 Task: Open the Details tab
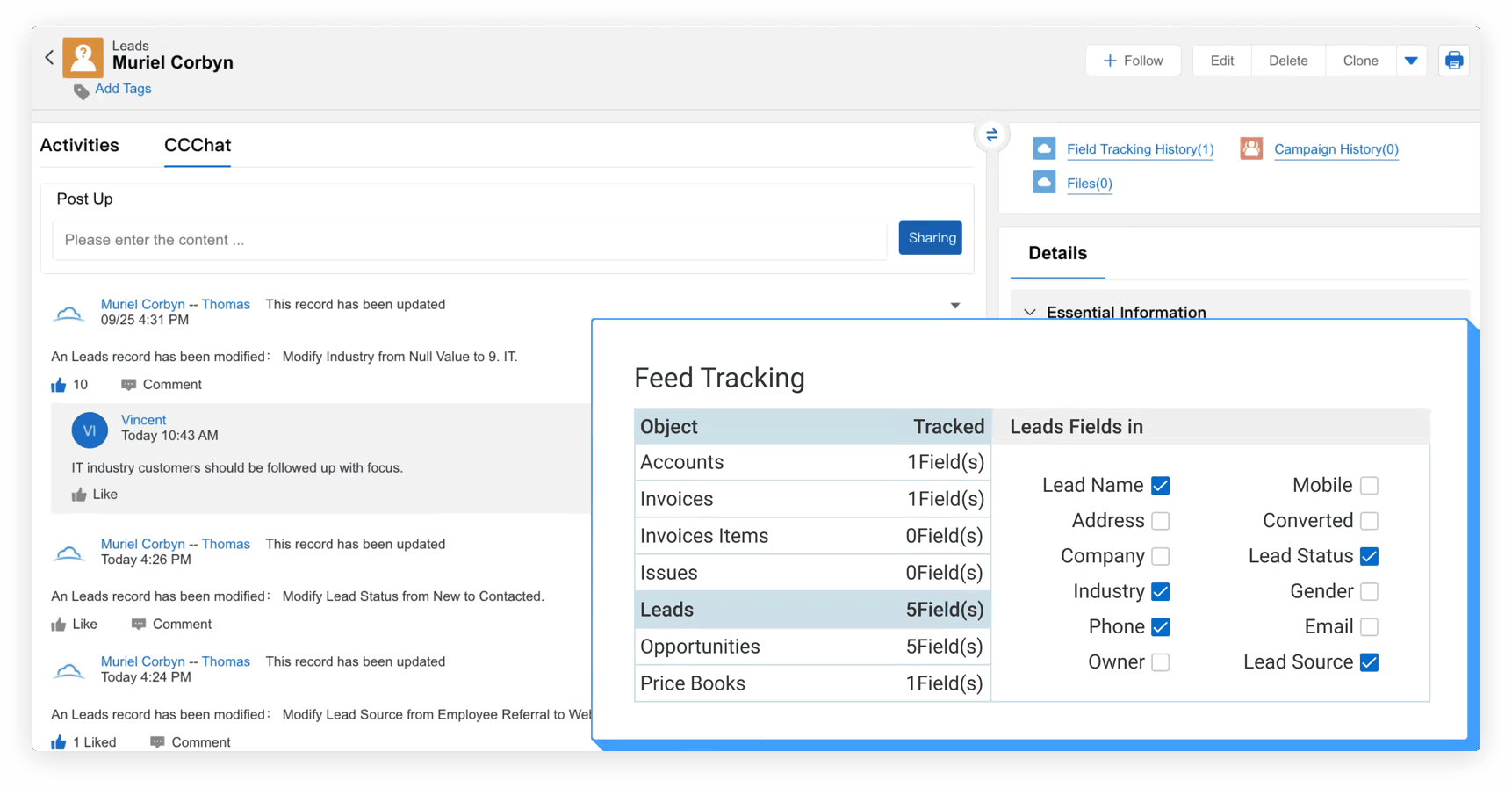[1057, 253]
